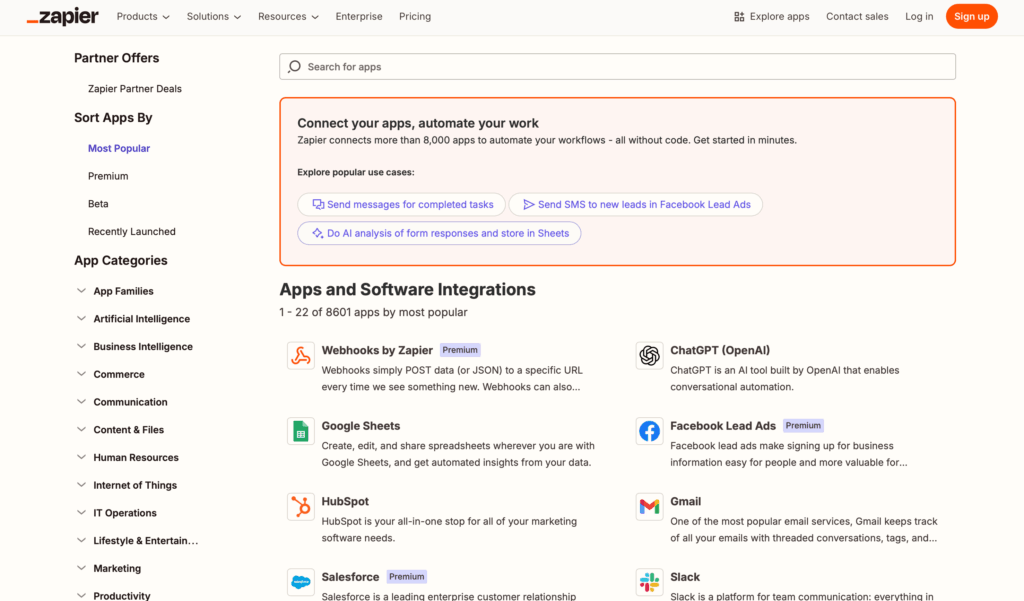This screenshot has width=1024, height=601.
Task: Click the Explore apps grid icon
Action: [739, 17]
